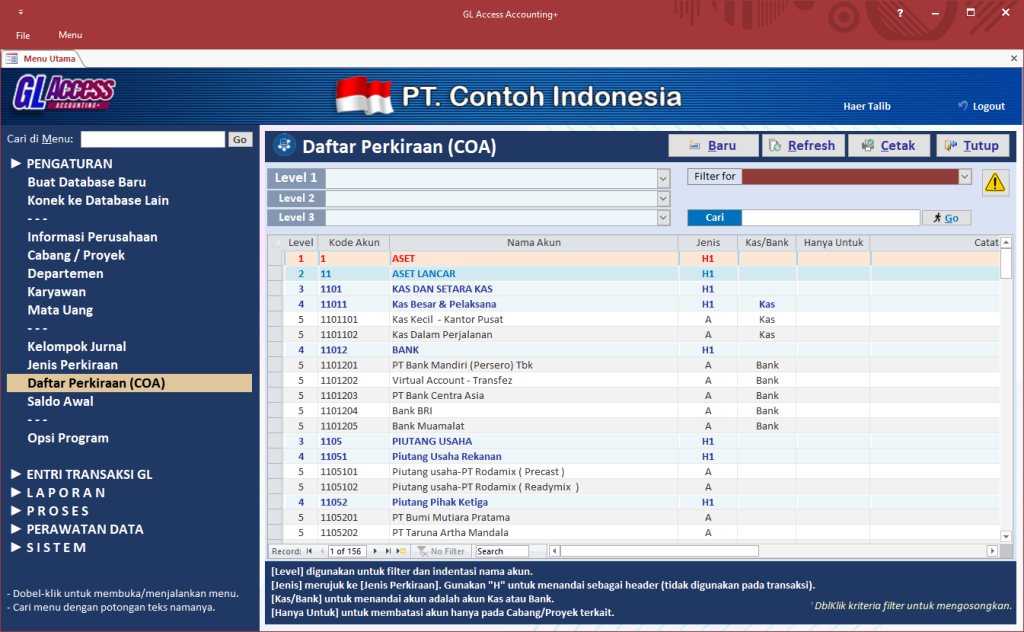Open the Filter for dropdown arrow

coord(964,177)
